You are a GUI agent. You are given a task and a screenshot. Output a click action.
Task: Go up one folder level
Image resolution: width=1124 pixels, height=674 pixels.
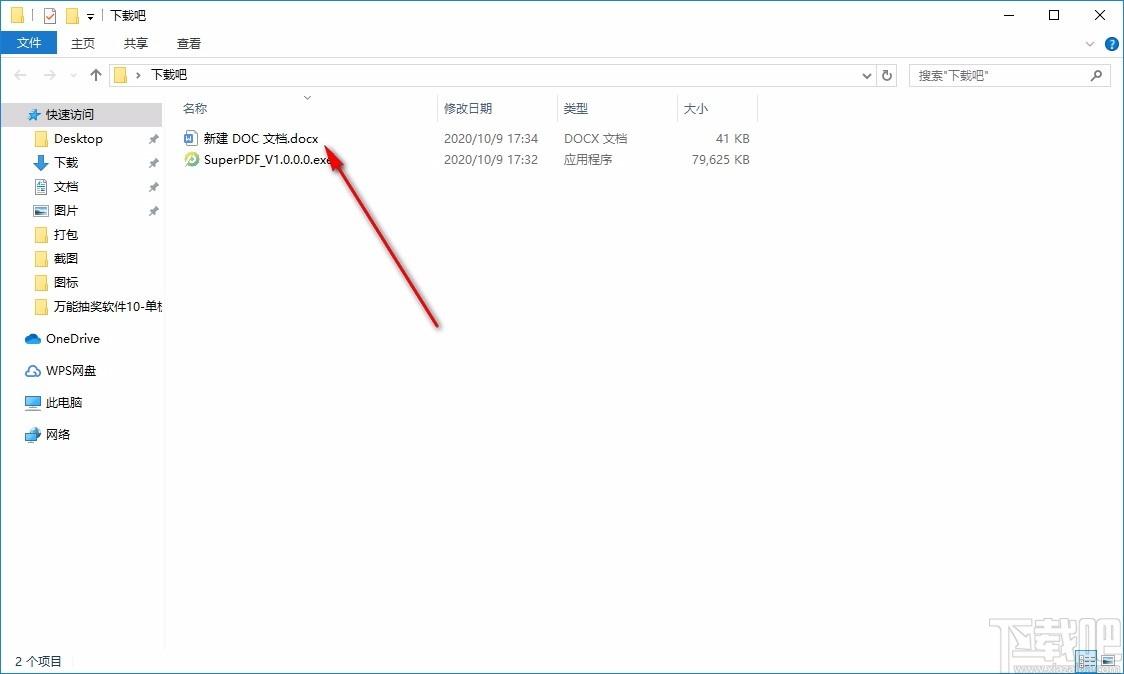click(x=96, y=75)
